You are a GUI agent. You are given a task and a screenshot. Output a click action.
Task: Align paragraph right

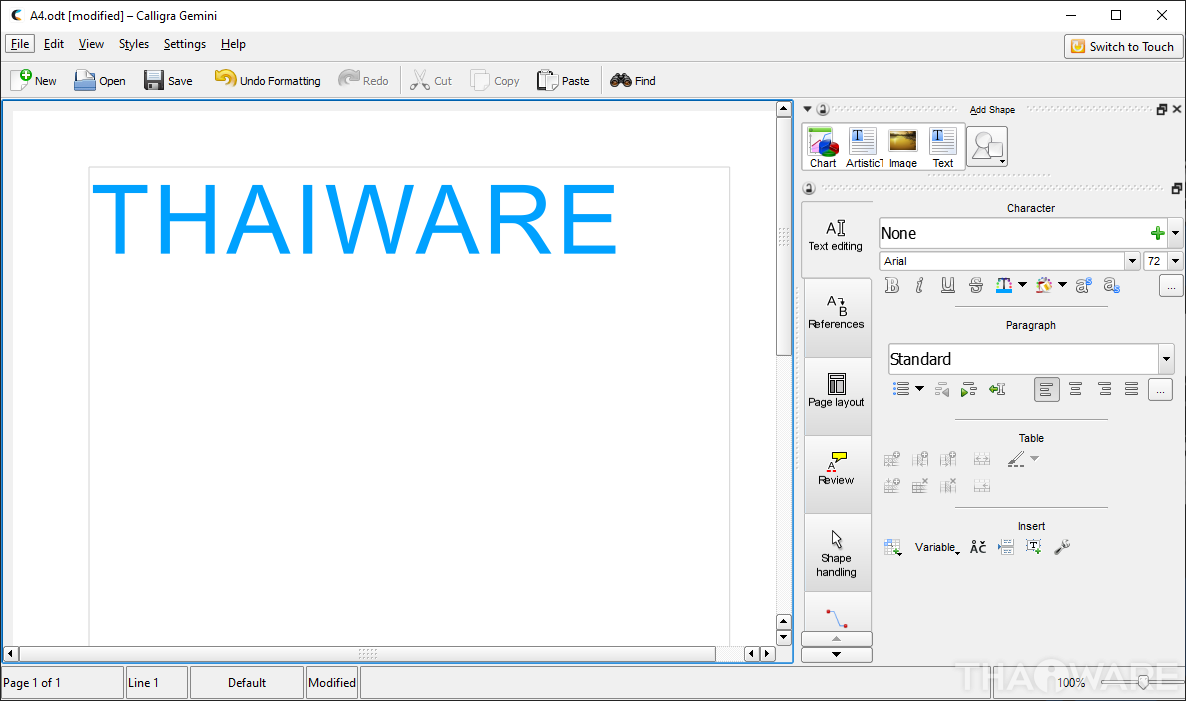coord(1104,389)
